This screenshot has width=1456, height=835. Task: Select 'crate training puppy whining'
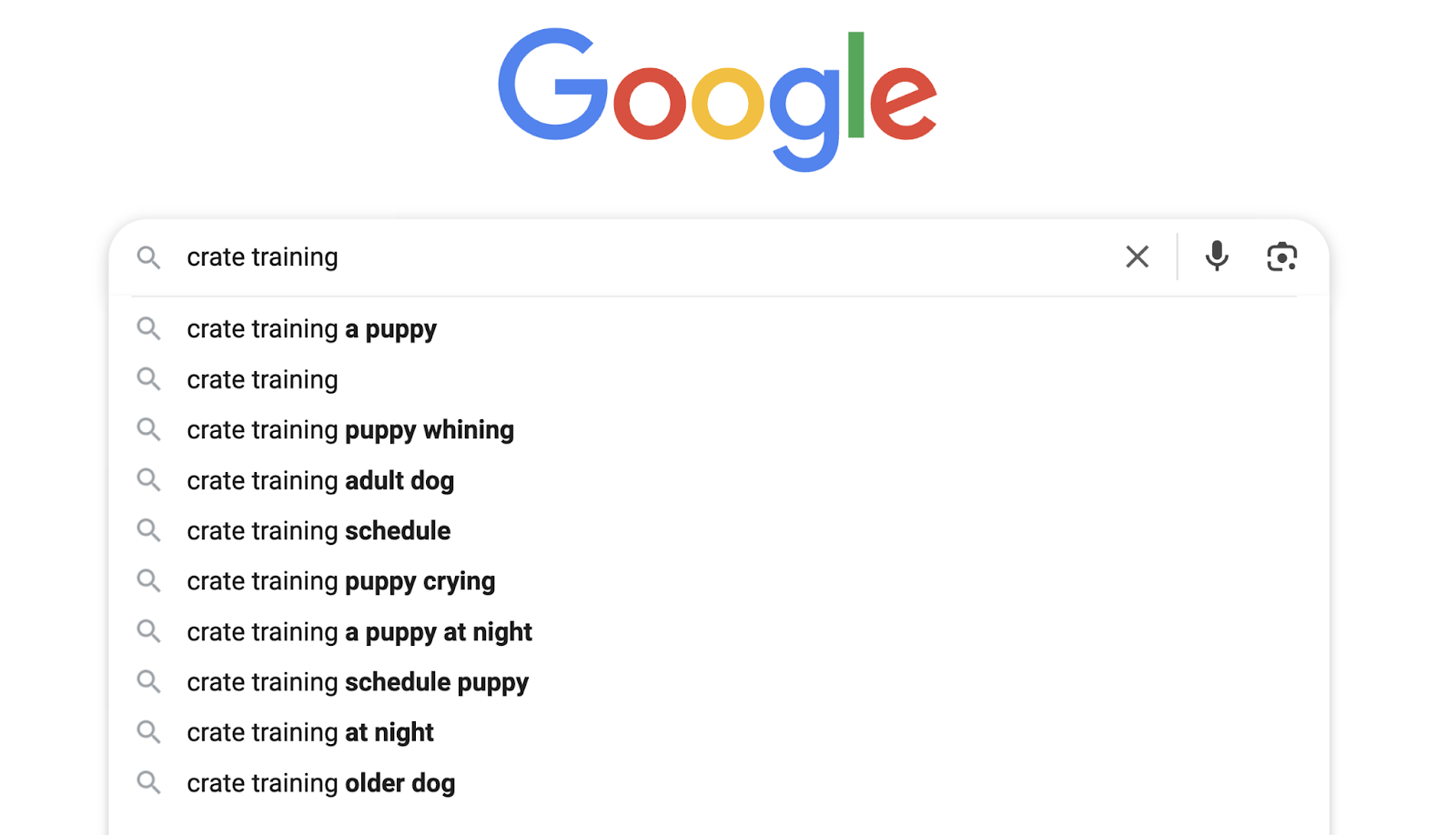tap(350, 429)
